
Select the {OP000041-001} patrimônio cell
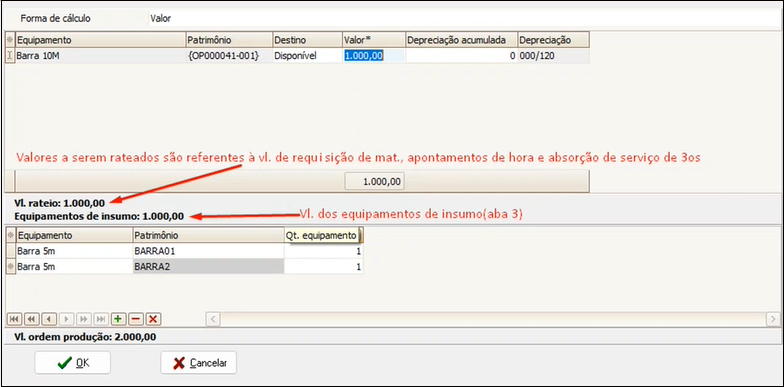(x=229, y=56)
